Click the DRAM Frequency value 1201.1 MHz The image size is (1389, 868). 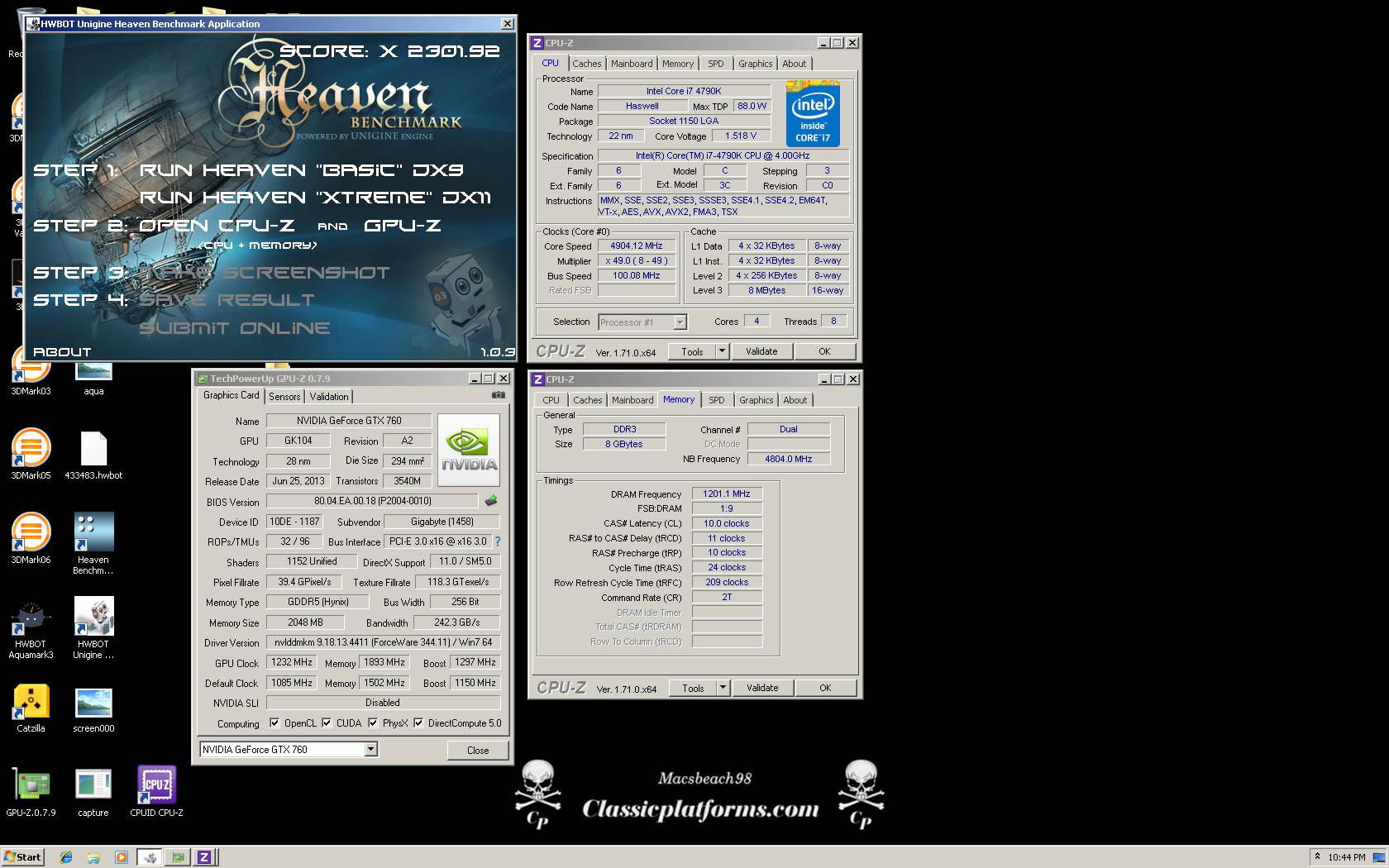pyautogui.click(x=727, y=494)
